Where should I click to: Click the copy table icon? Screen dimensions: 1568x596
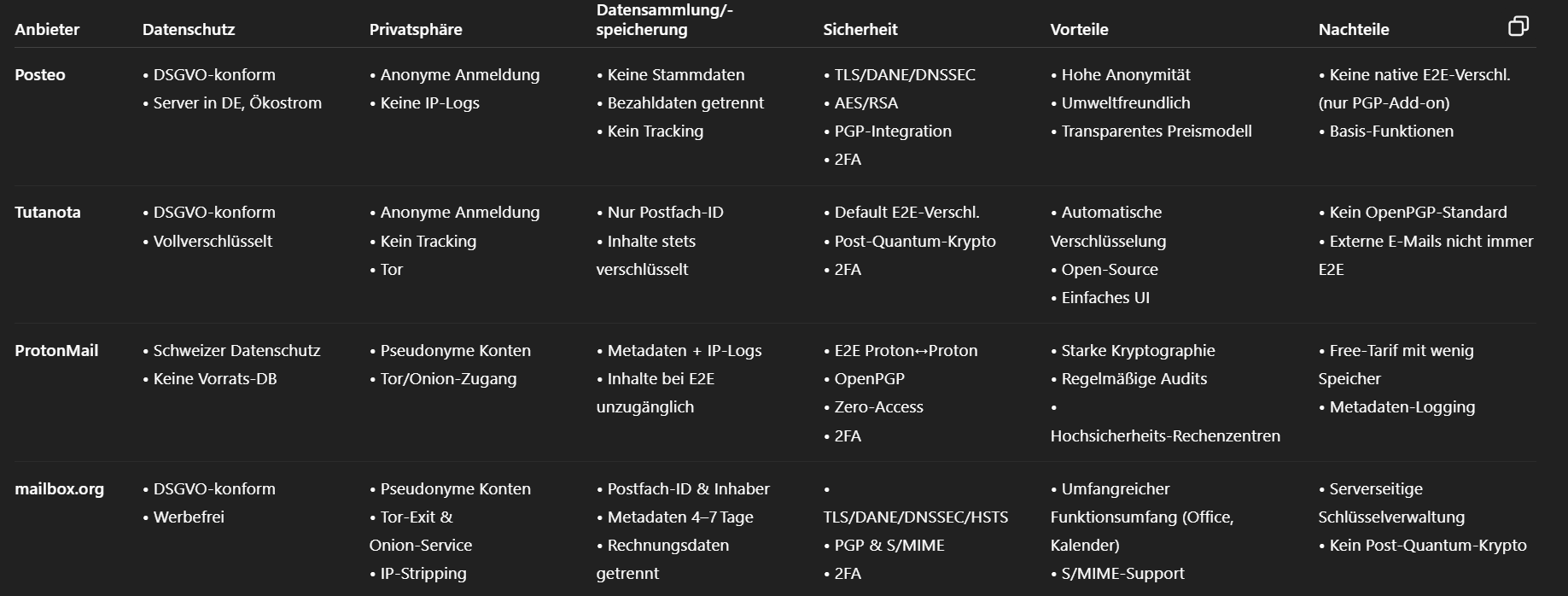(1518, 26)
